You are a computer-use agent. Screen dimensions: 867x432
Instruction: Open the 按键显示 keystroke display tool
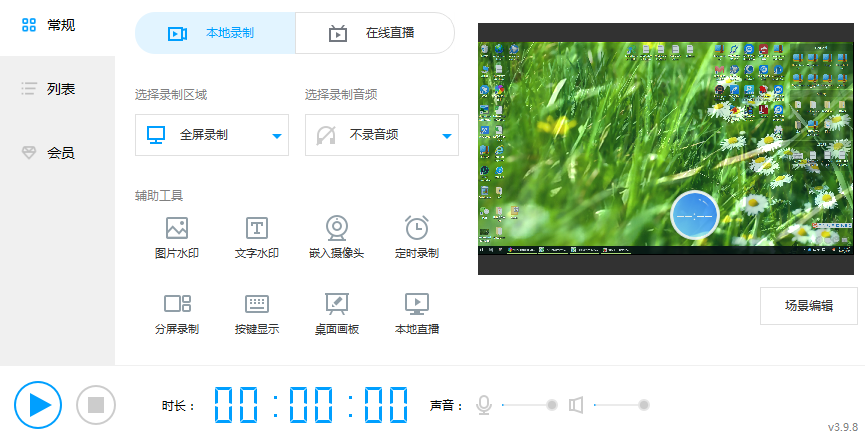(257, 314)
